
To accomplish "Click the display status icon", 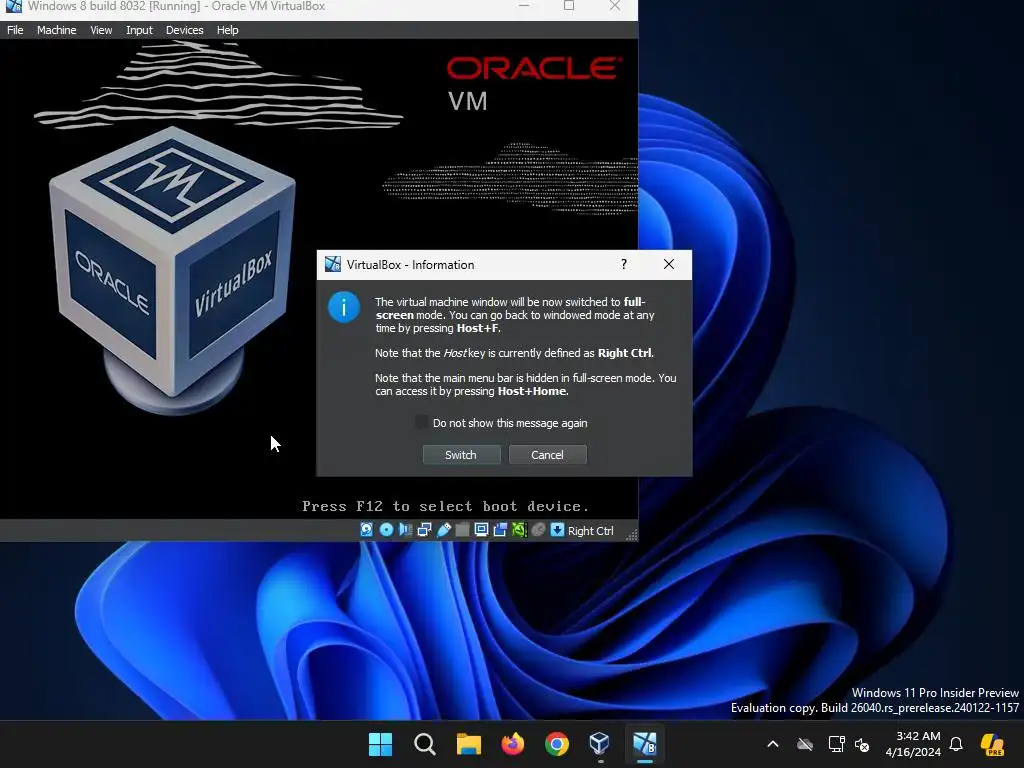I will point(481,530).
